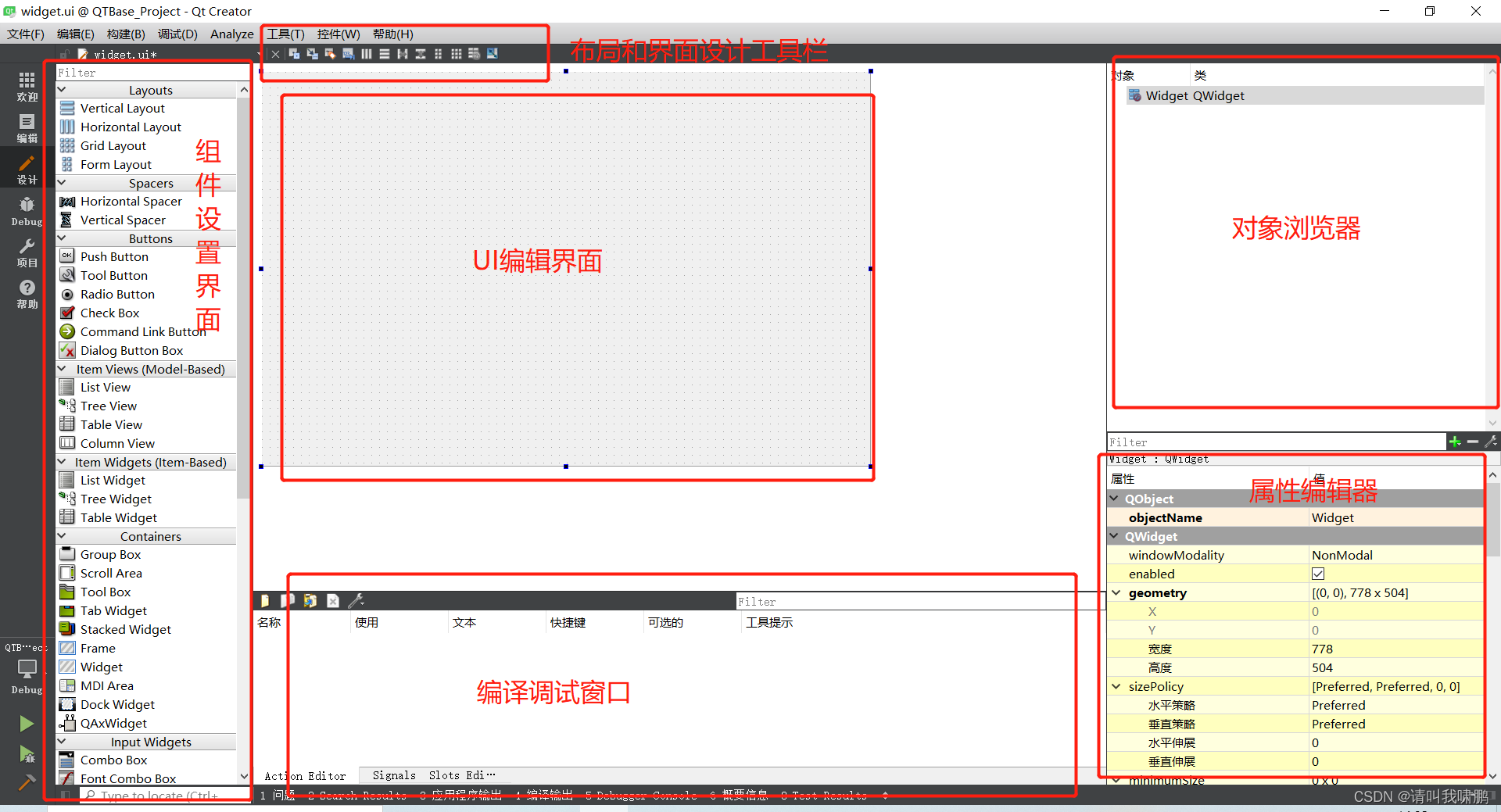Apply Lay Out Vertically from toolbar

coord(384,54)
